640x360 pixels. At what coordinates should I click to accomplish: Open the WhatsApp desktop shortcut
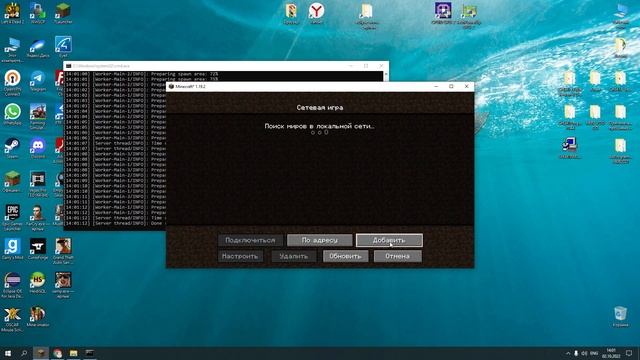[x=12, y=114]
